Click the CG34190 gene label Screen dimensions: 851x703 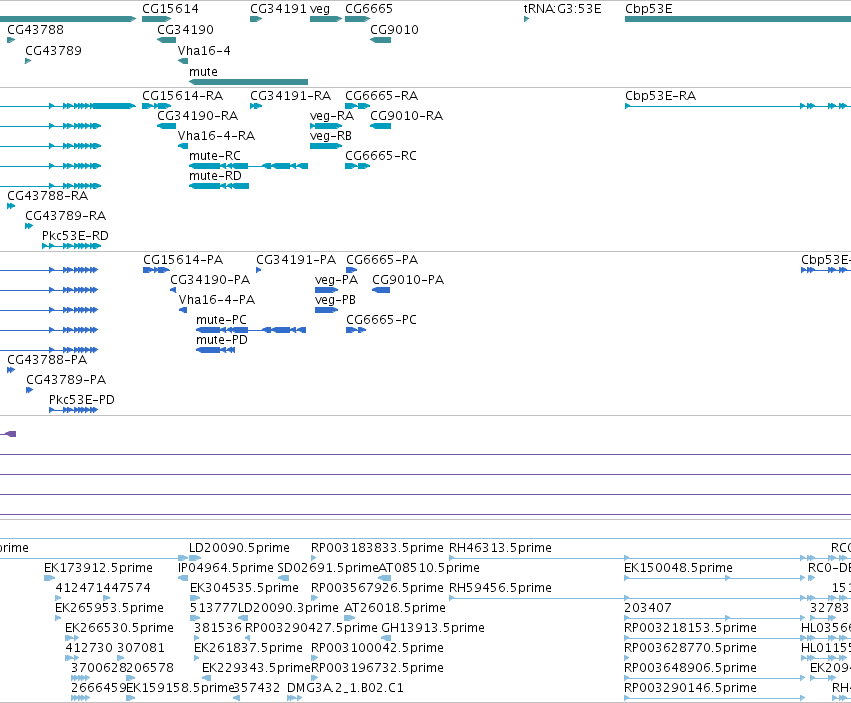click(186, 29)
